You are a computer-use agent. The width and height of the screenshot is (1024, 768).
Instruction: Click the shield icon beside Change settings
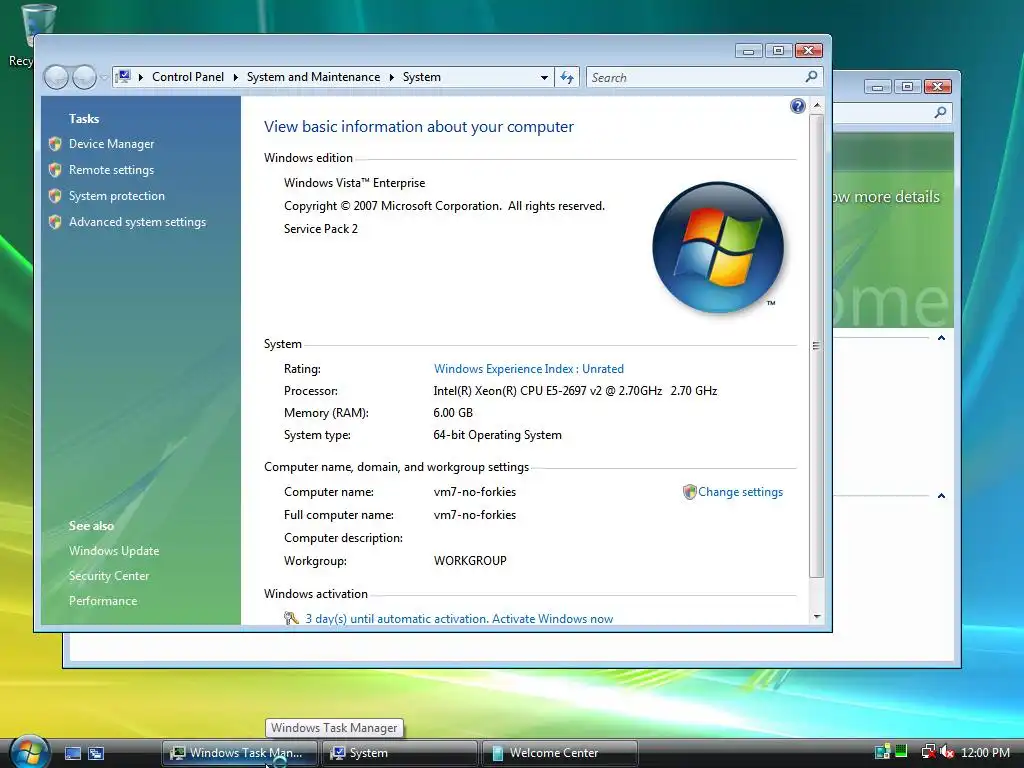(x=690, y=492)
